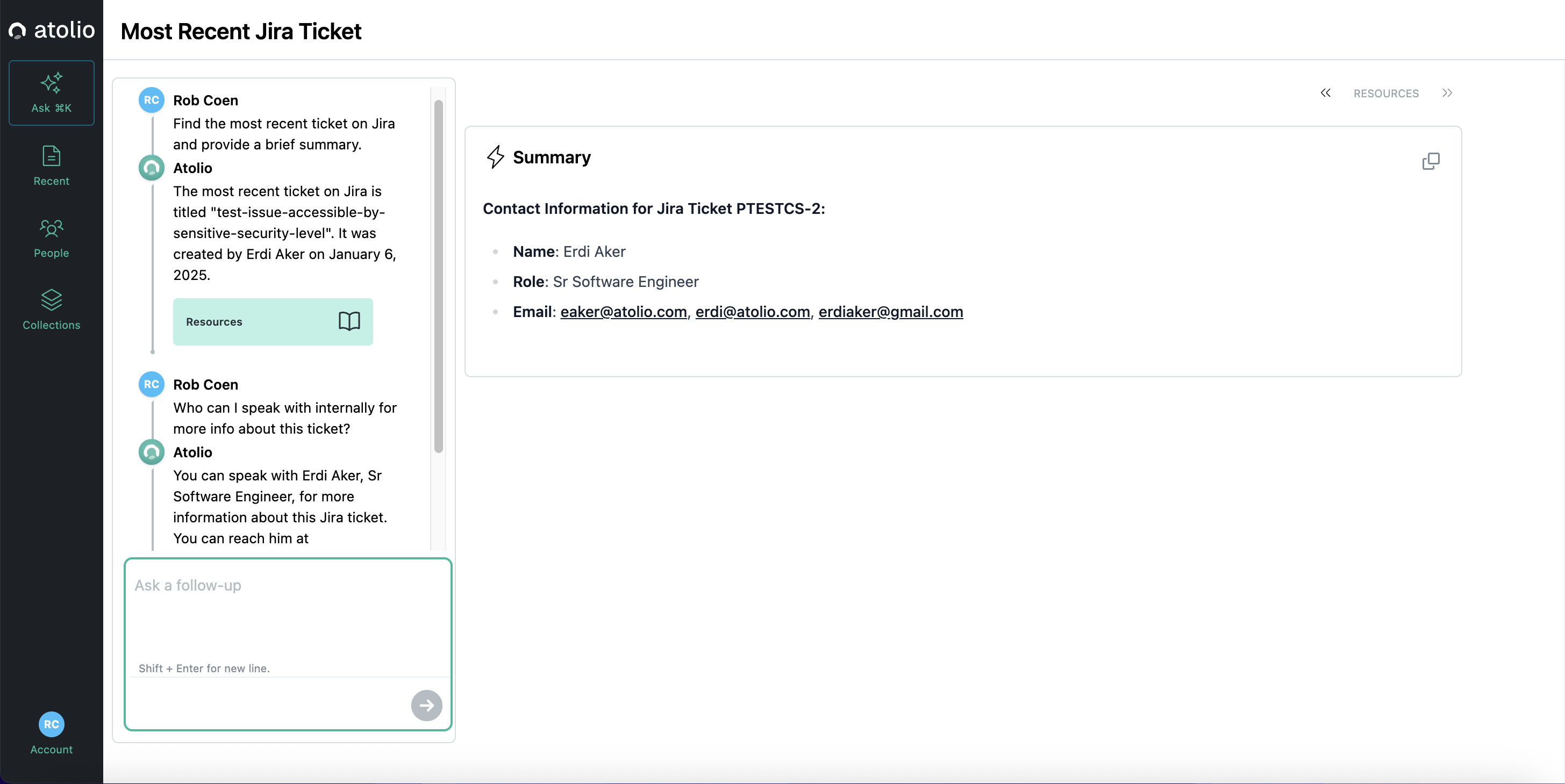Image resolution: width=1565 pixels, height=784 pixels.
Task: Expand panel with right double chevron
Action: point(1447,93)
